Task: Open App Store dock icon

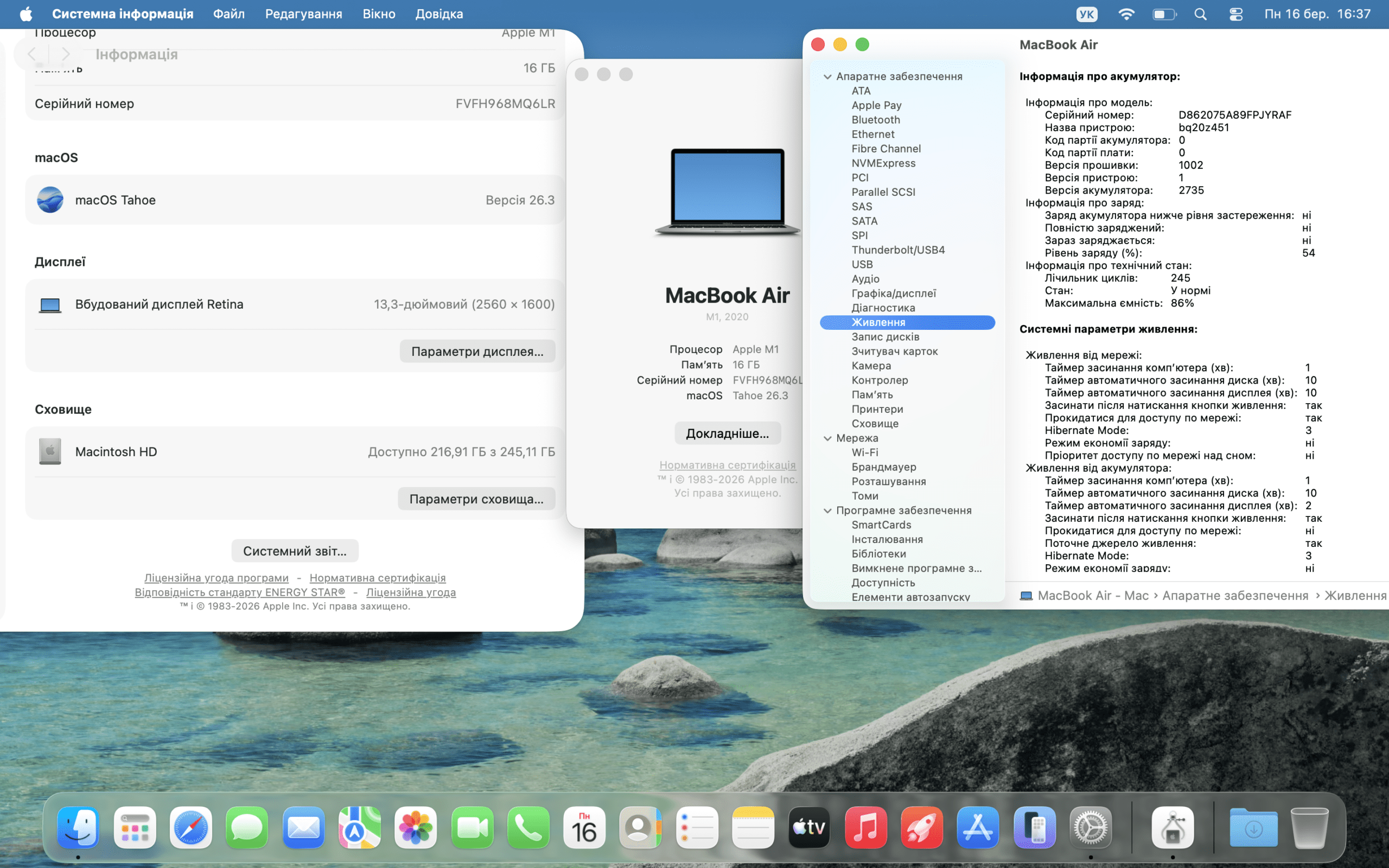Action: click(x=978, y=827)
